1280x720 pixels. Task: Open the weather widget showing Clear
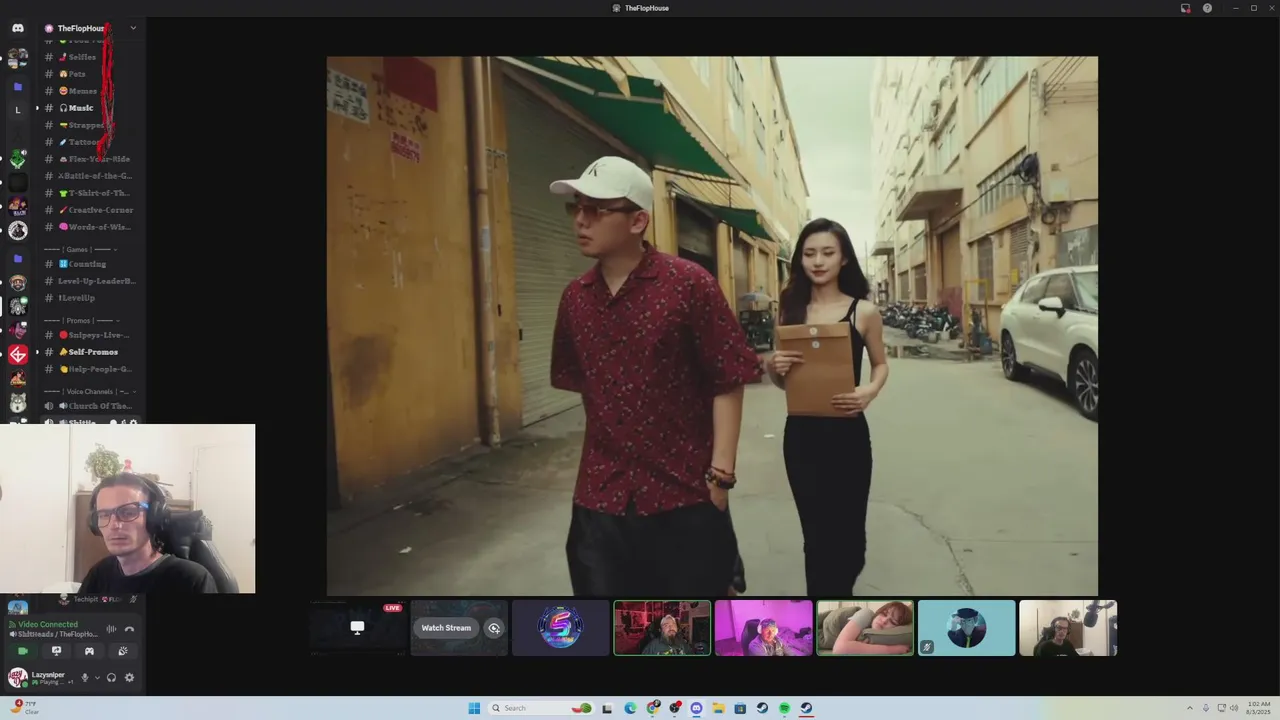pos(24,708)
